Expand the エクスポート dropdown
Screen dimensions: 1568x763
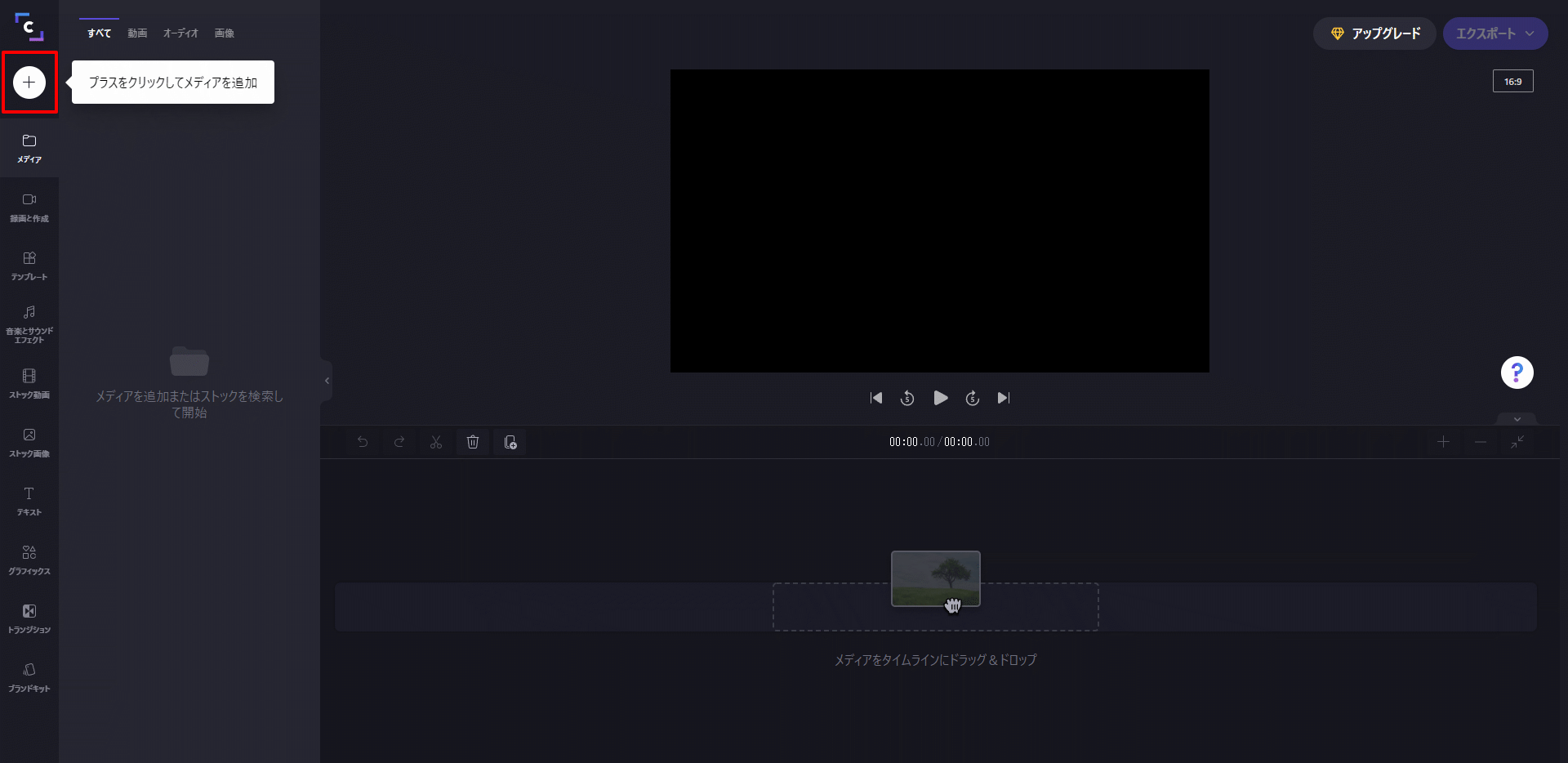pos(1494,33)
